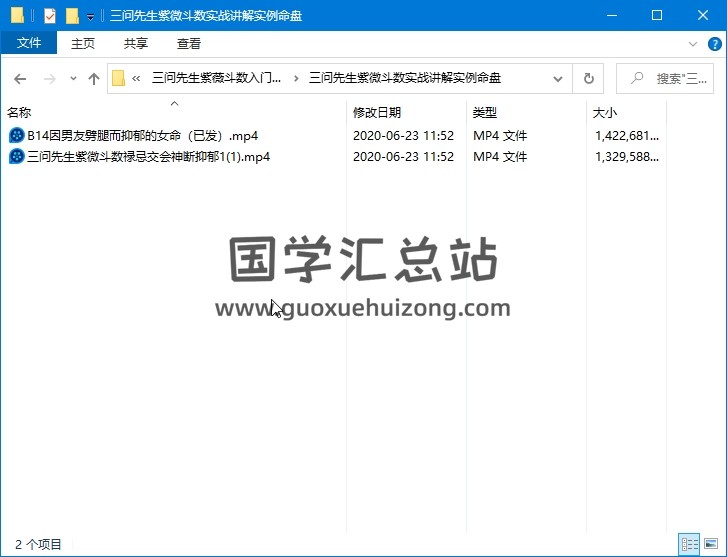Click the date of the 禄忌交会 file row
This screenshot has height=557, width=727.
(x=403, y=156)
